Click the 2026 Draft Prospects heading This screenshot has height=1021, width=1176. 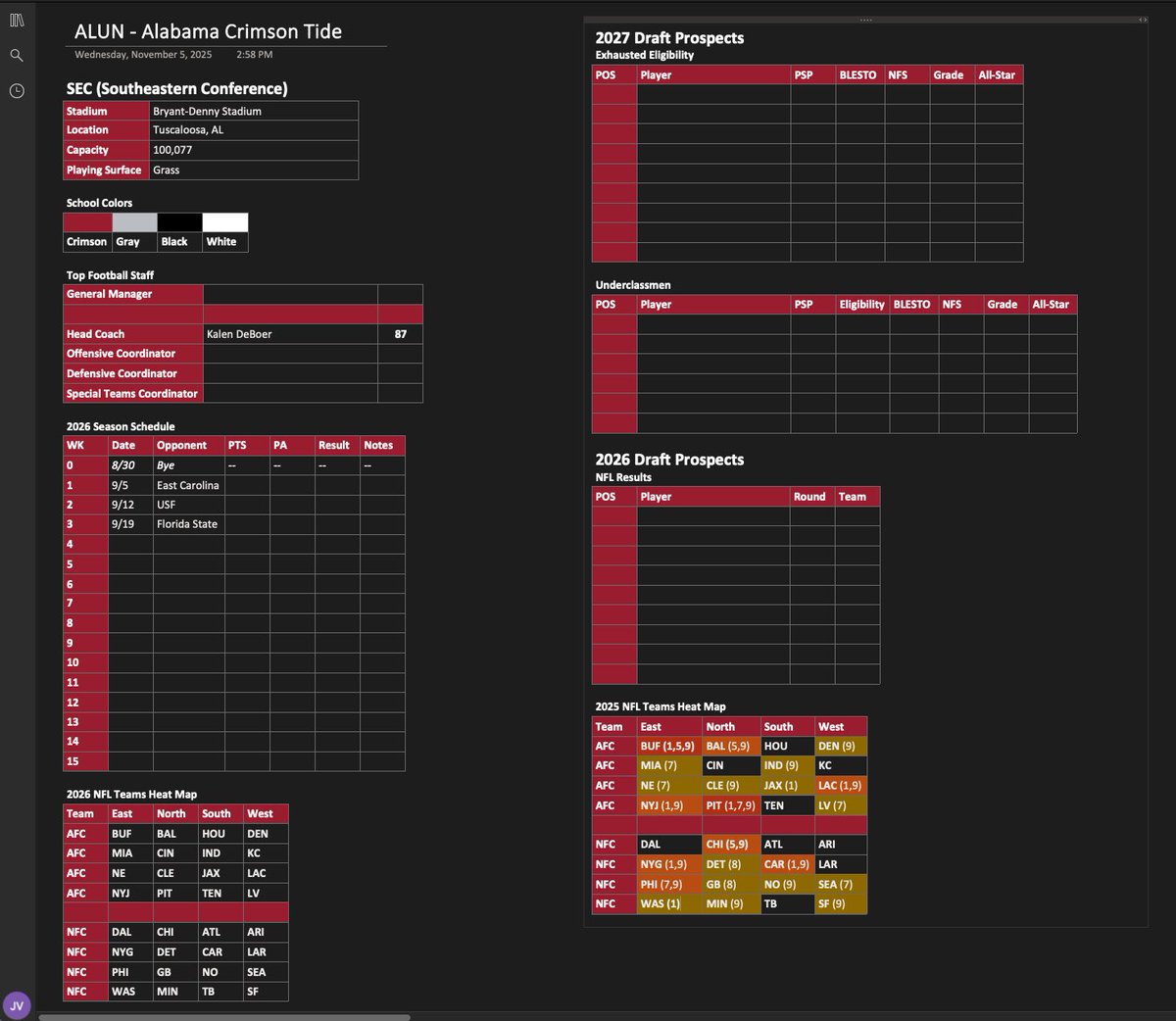[669, 460]
